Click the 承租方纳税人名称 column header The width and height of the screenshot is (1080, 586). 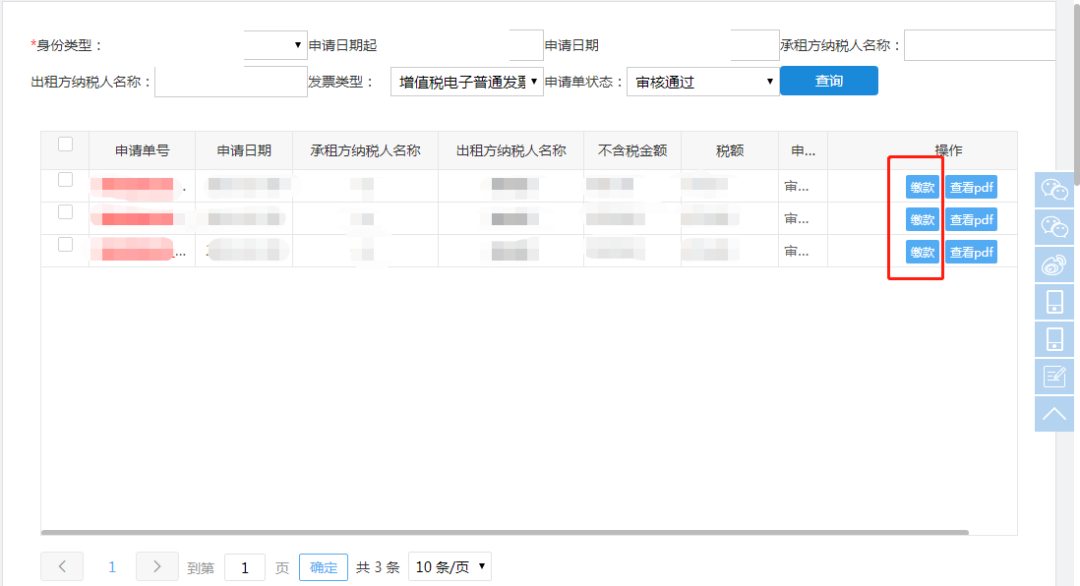point(365,151)
